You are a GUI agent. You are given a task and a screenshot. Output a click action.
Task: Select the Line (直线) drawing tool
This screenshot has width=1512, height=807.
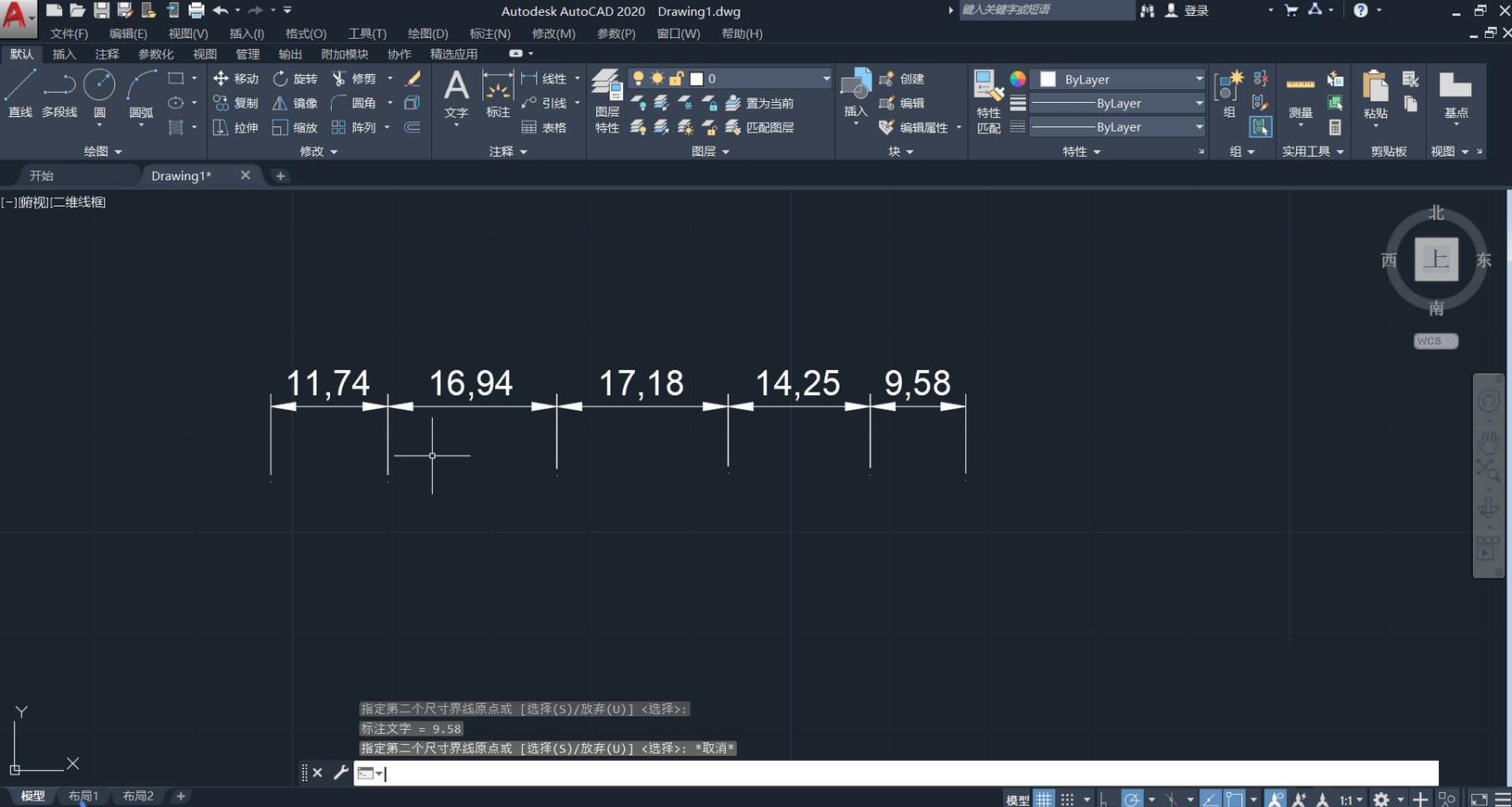click(20, 93)
